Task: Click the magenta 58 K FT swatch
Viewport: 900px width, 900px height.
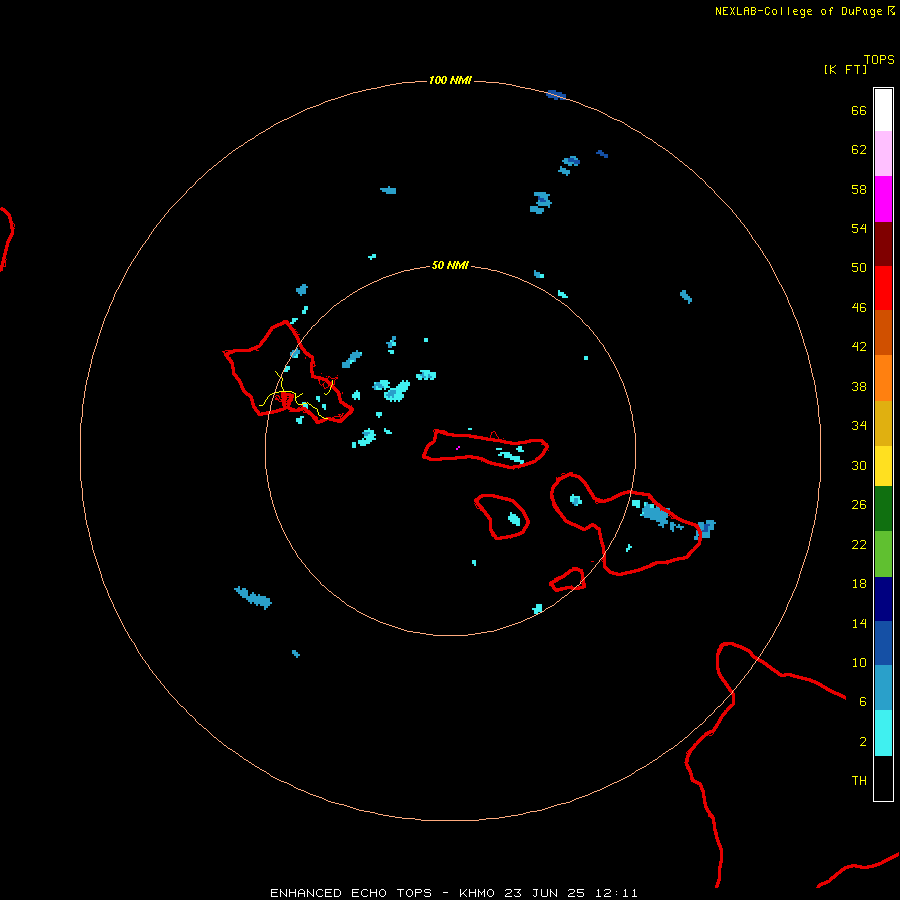Action: coord(883,199)
